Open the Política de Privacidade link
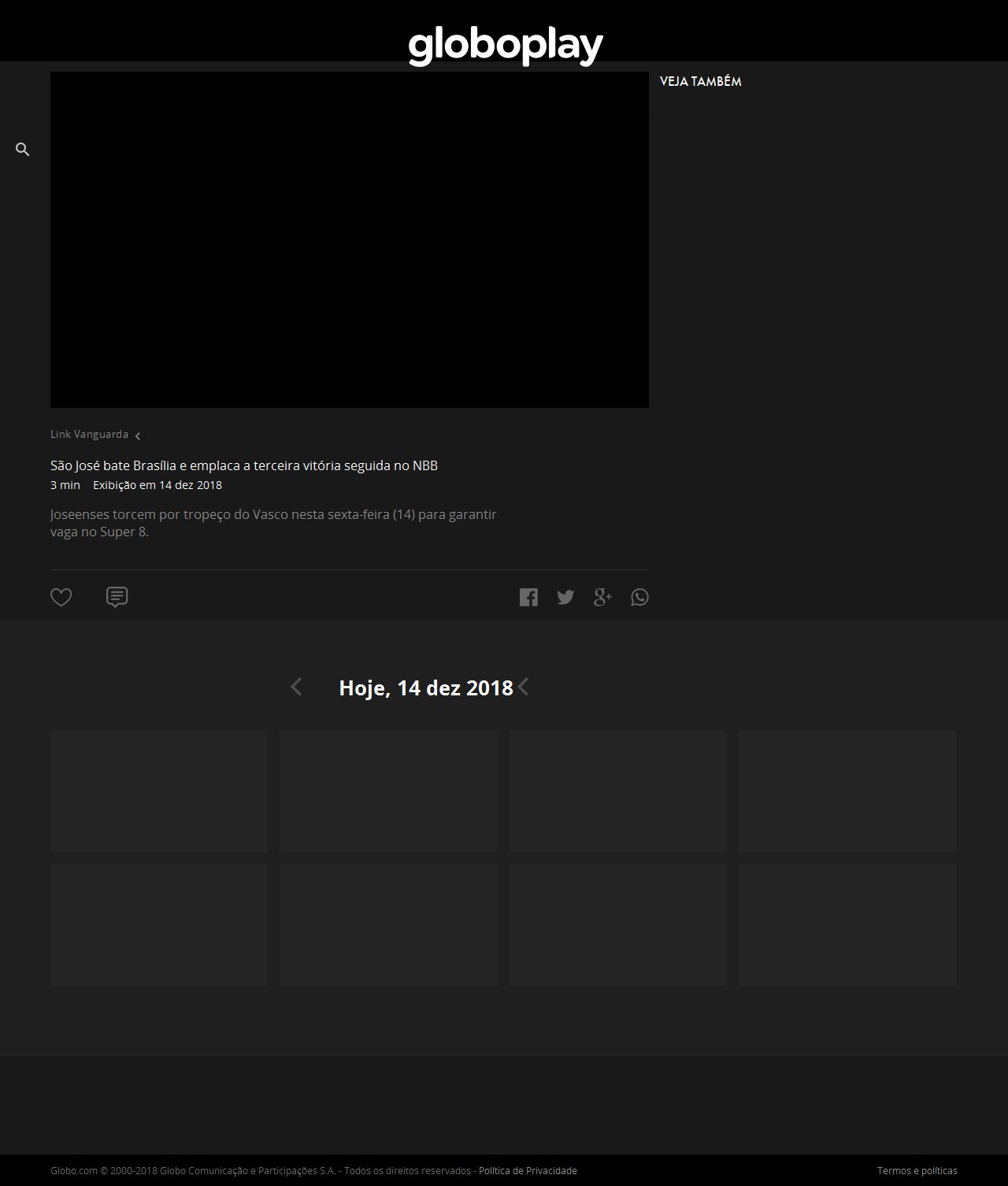1008x1186 pixels. point(528,1171)
